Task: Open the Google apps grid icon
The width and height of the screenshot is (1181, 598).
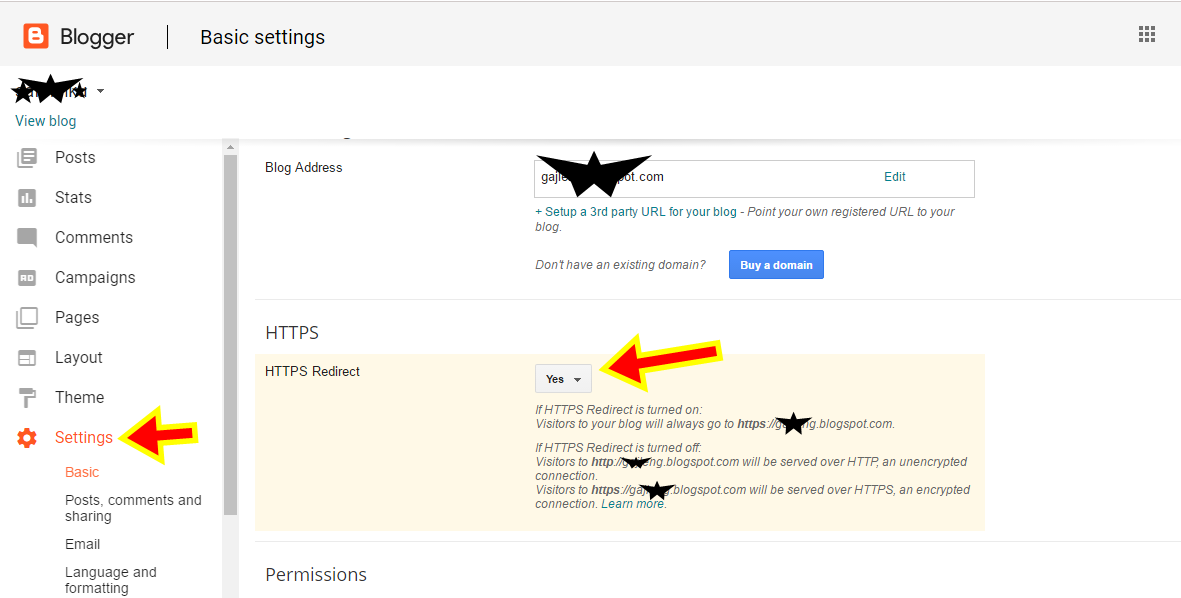Action: pos(1146,33)
